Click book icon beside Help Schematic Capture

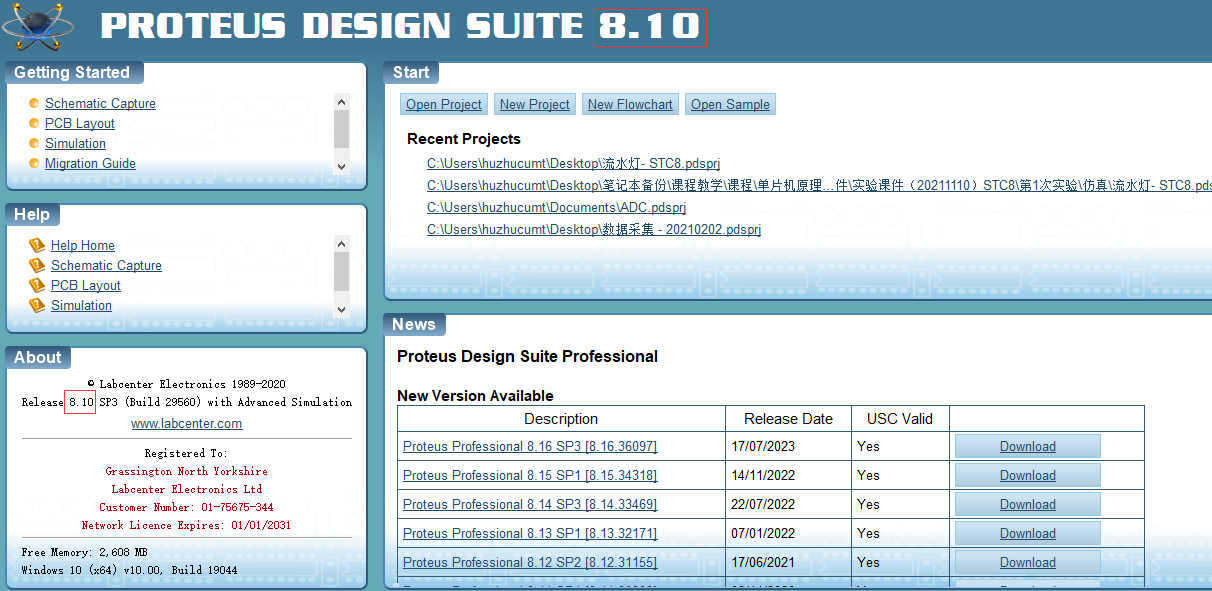37,265
